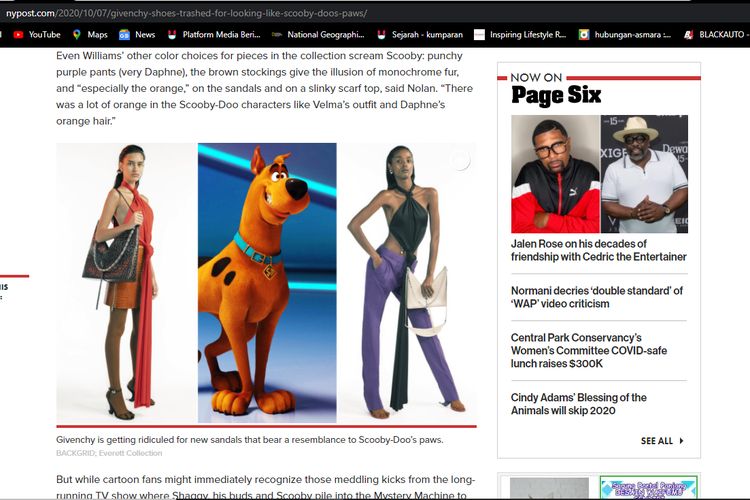Read Normani 'WAP' video criticism story

pyautogui.click(x=596, y=297)
